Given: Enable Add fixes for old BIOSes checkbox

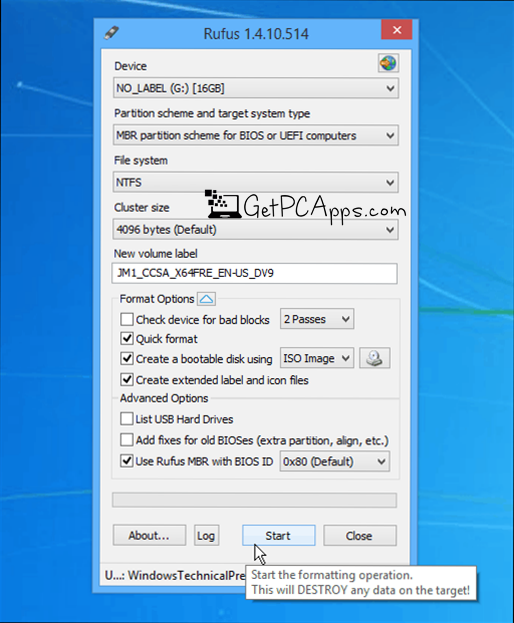Looking at the screenshot, I should [127, 440].
